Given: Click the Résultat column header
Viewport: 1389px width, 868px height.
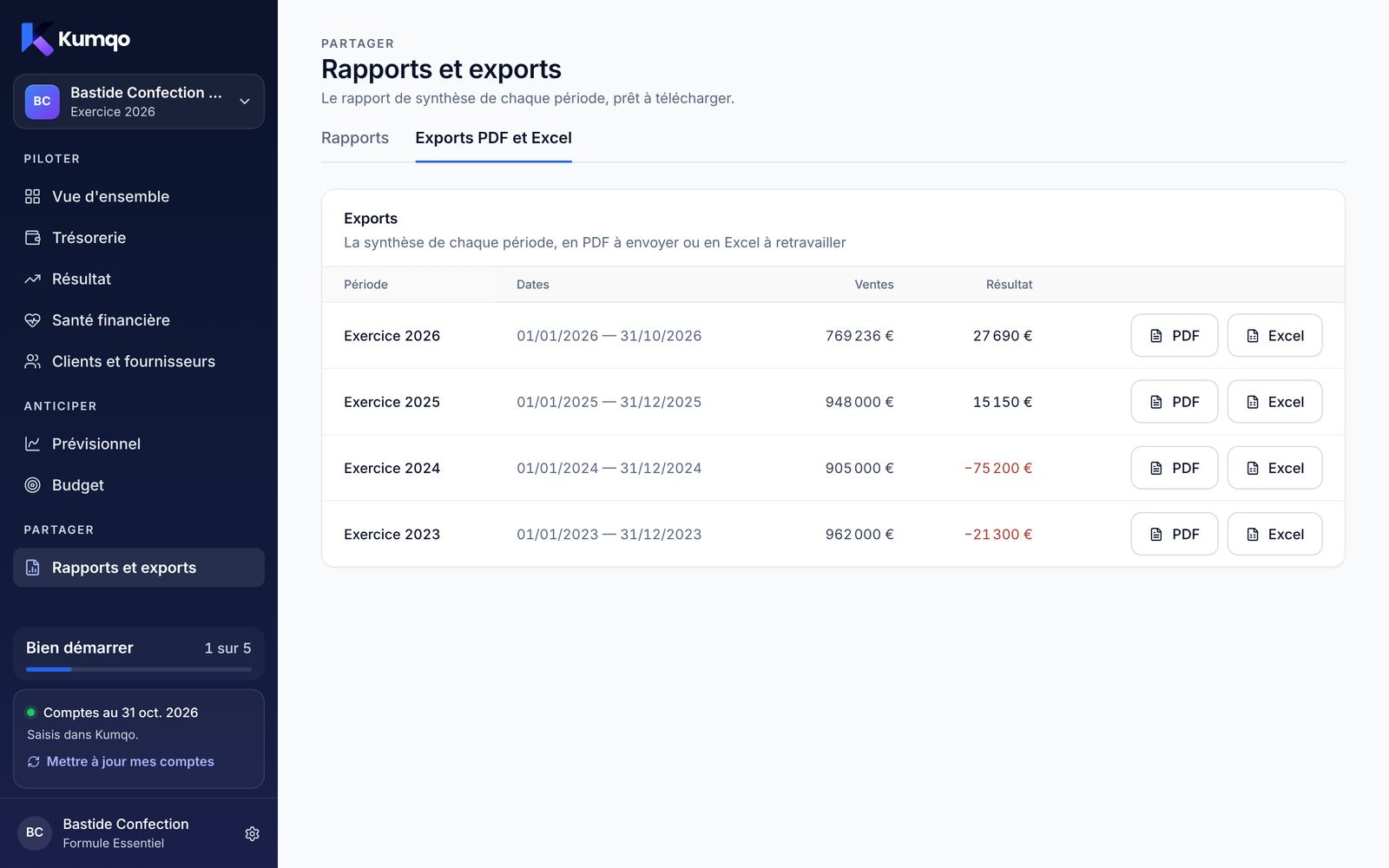Looking at the screenshot, I should 1009,285.
